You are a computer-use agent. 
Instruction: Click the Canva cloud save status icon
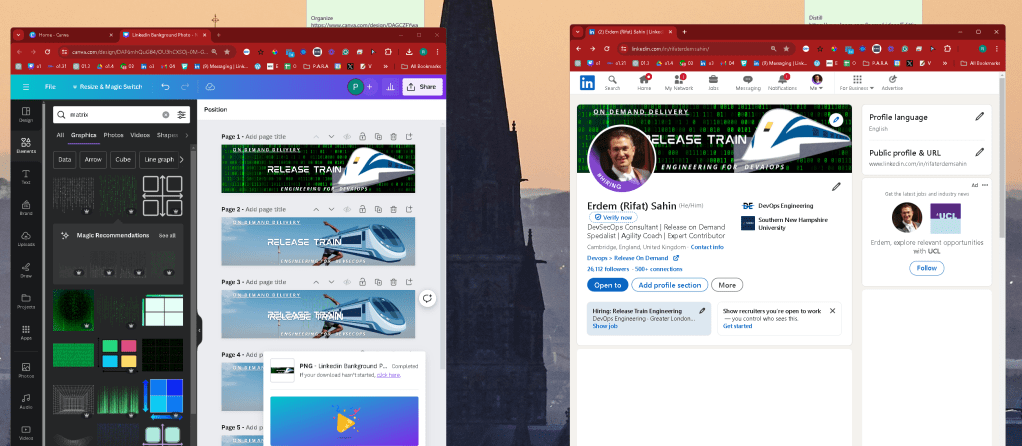211,87
